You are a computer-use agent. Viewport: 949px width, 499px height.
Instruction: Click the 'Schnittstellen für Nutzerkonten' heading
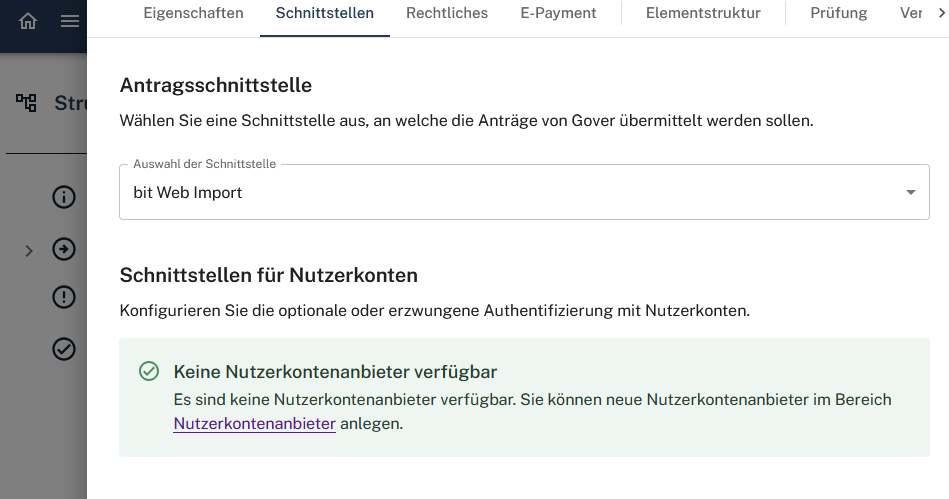269,276
